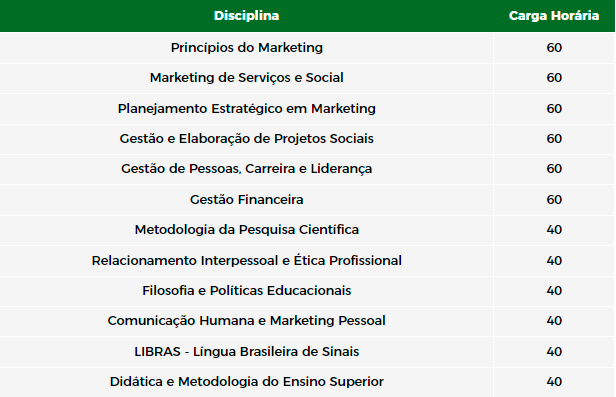Select Gestão e Elaboração de Projetos Sociais
Viewport: 616px width, 397px height.
247,139
